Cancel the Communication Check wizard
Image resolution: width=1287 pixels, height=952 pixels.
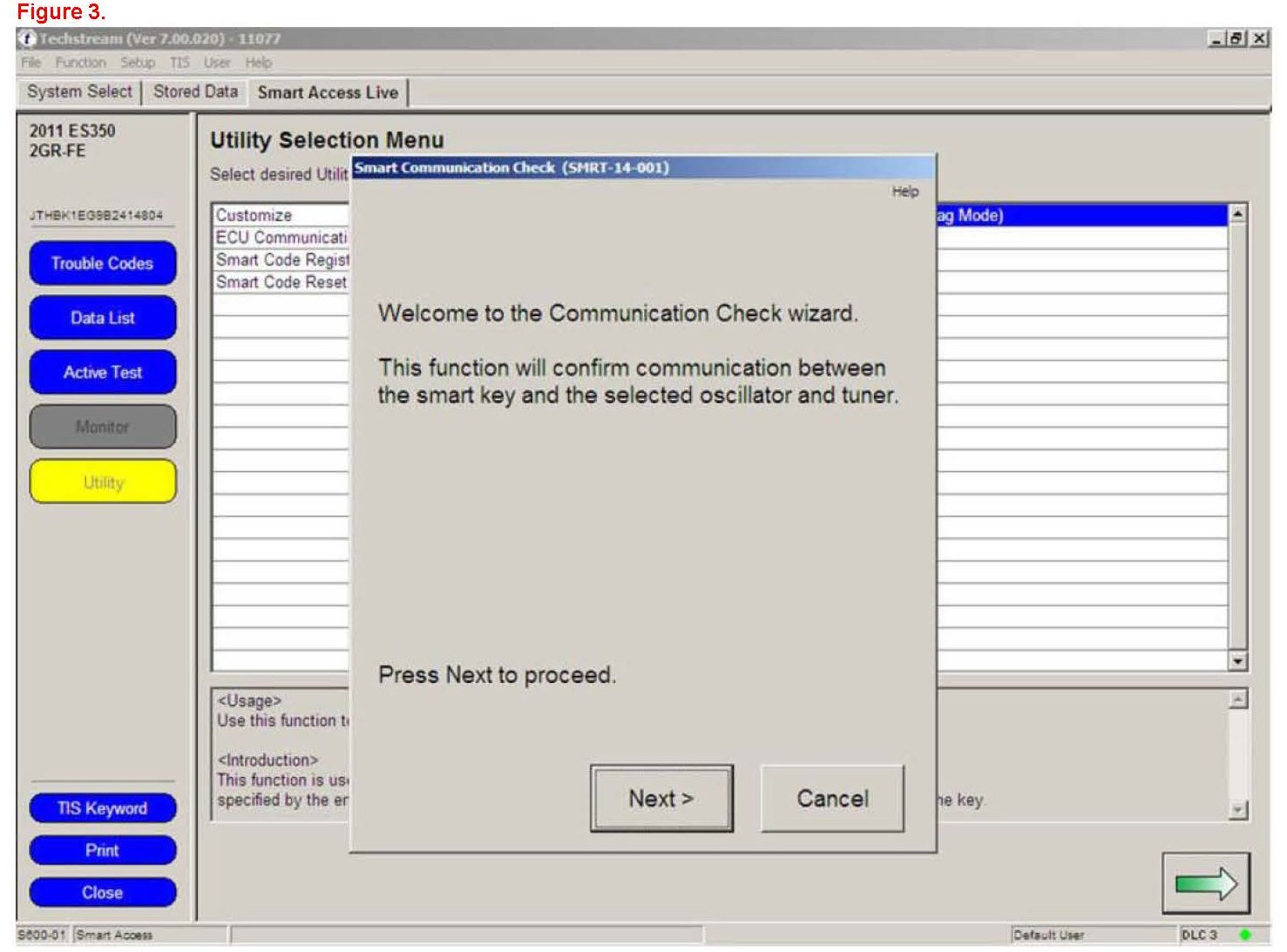tap(832, 799)
